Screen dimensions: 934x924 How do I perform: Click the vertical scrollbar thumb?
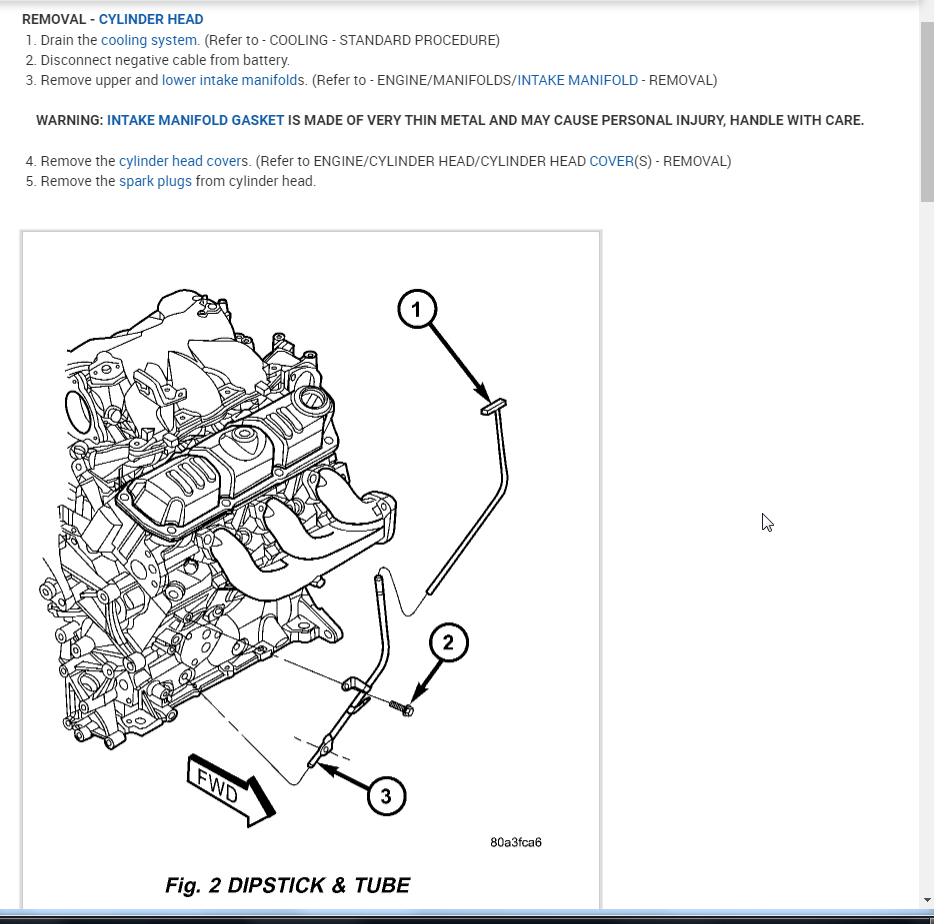coord(927,112)
